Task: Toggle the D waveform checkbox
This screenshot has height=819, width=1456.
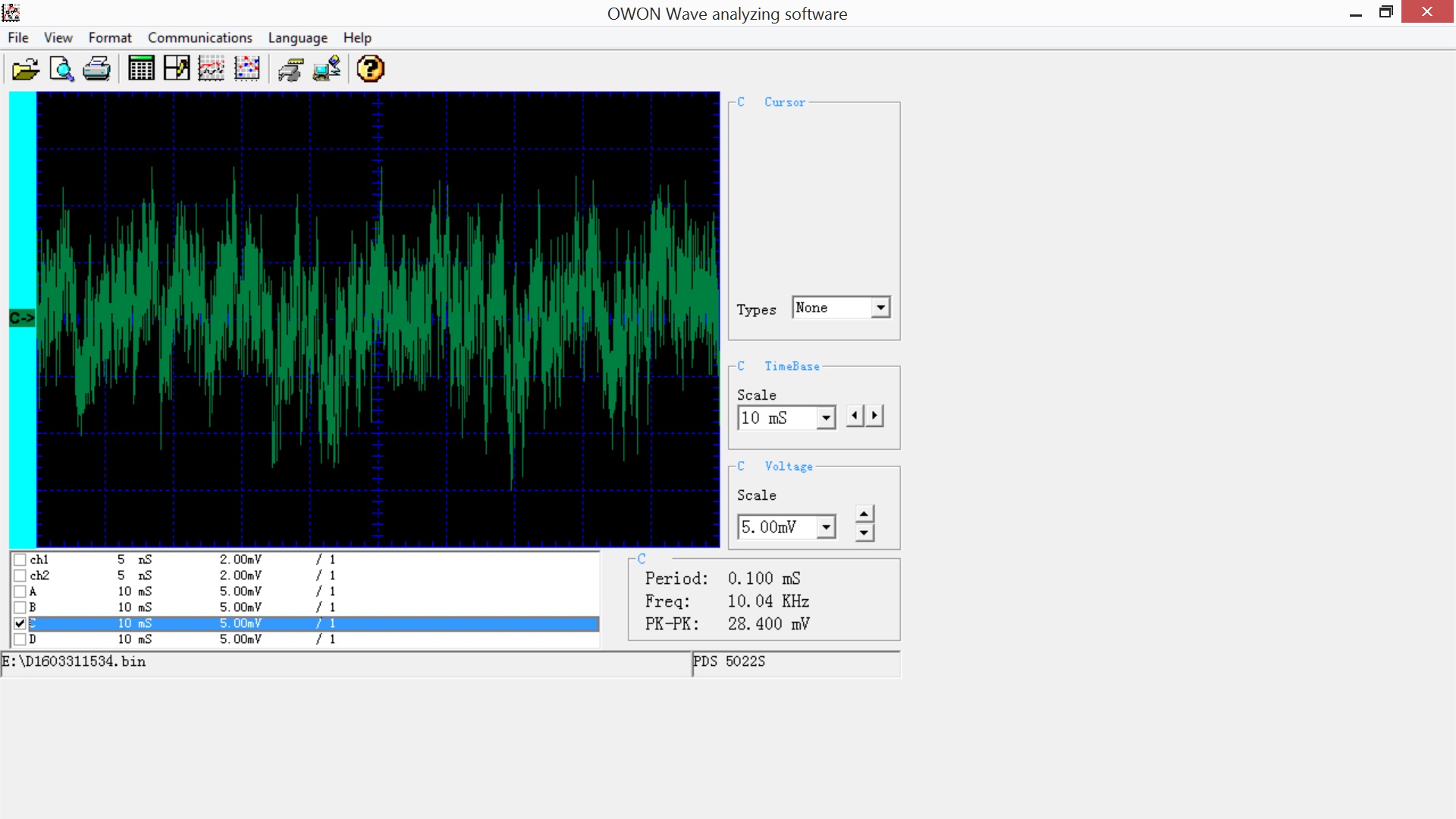Action: (20, 639)
